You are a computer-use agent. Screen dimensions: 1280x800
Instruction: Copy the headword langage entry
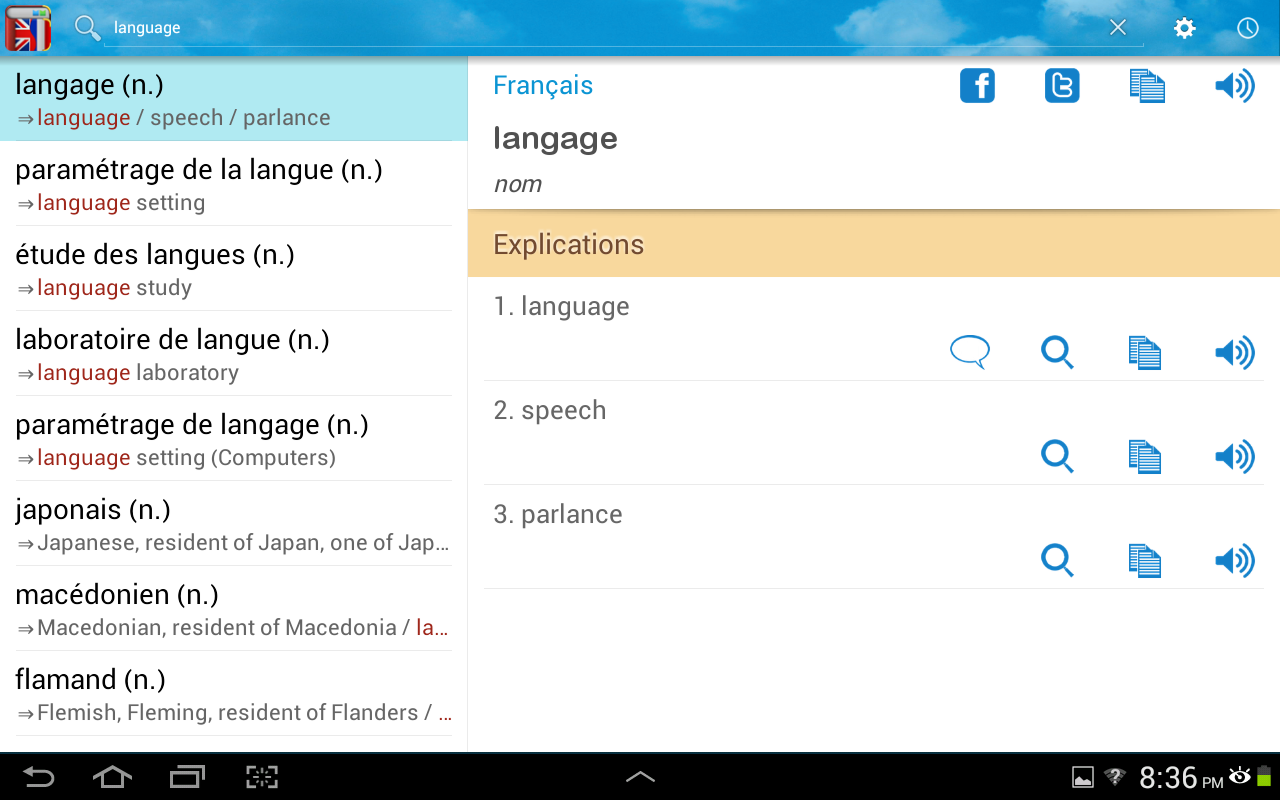1147,86
